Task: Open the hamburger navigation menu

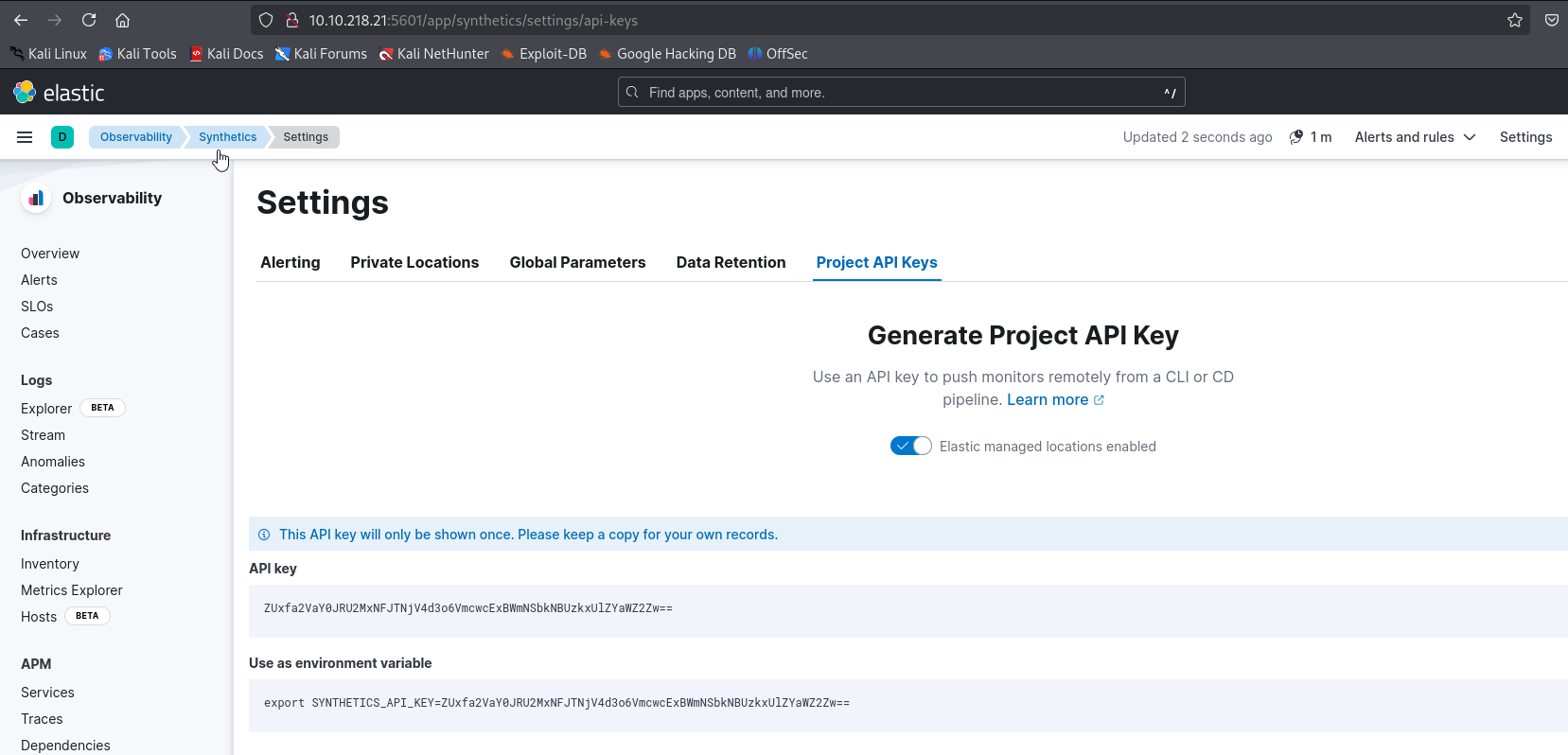Action: click(x=25, y=137)
